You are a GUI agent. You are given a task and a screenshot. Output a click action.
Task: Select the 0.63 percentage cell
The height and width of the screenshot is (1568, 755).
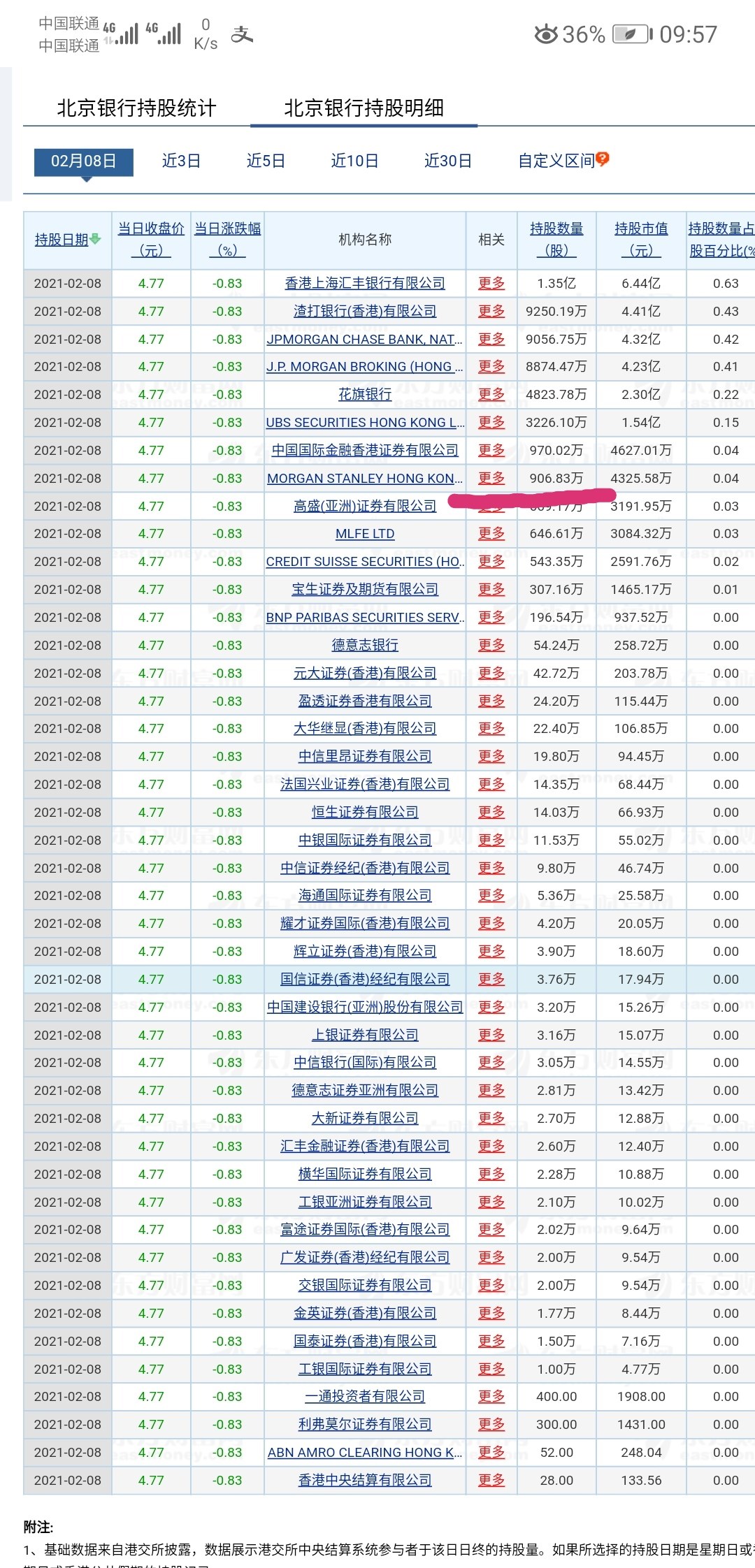click(726, 284)
